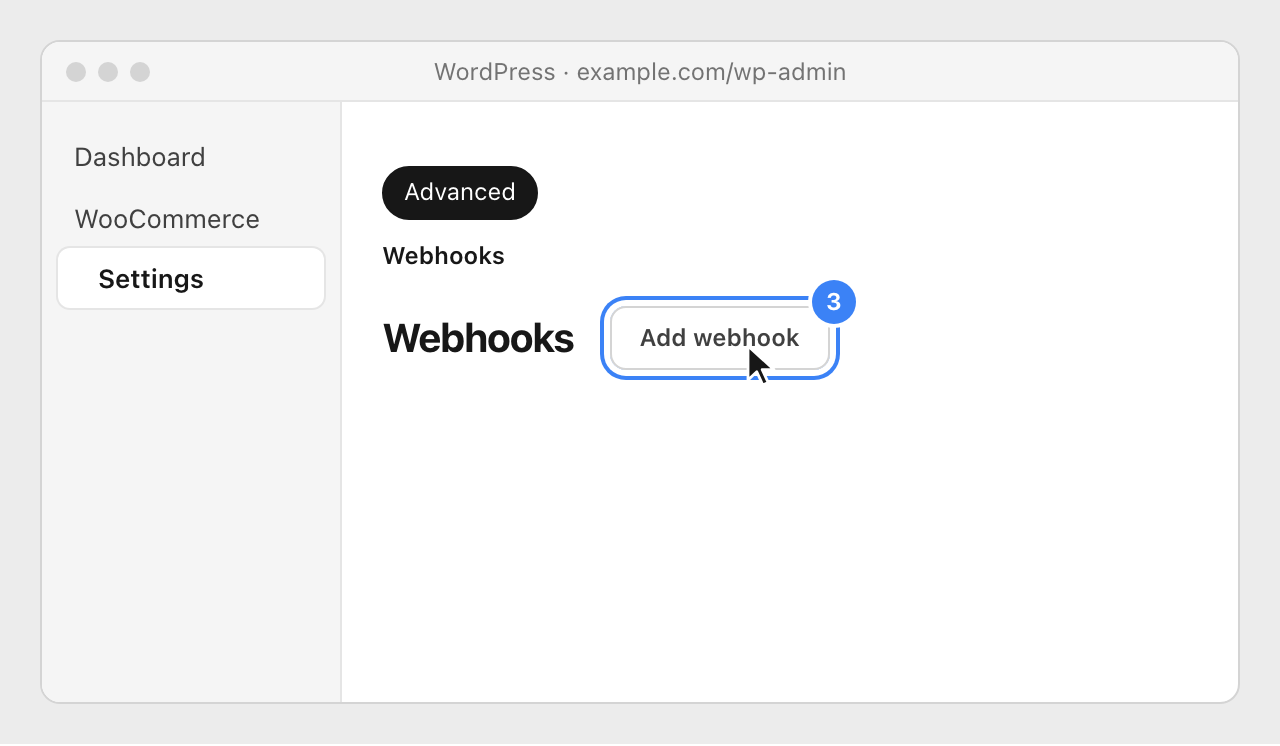Viewport: 1280px width, 746px height.
Task: Click the large Webhooks page heading
Action: tap(478, 338)
